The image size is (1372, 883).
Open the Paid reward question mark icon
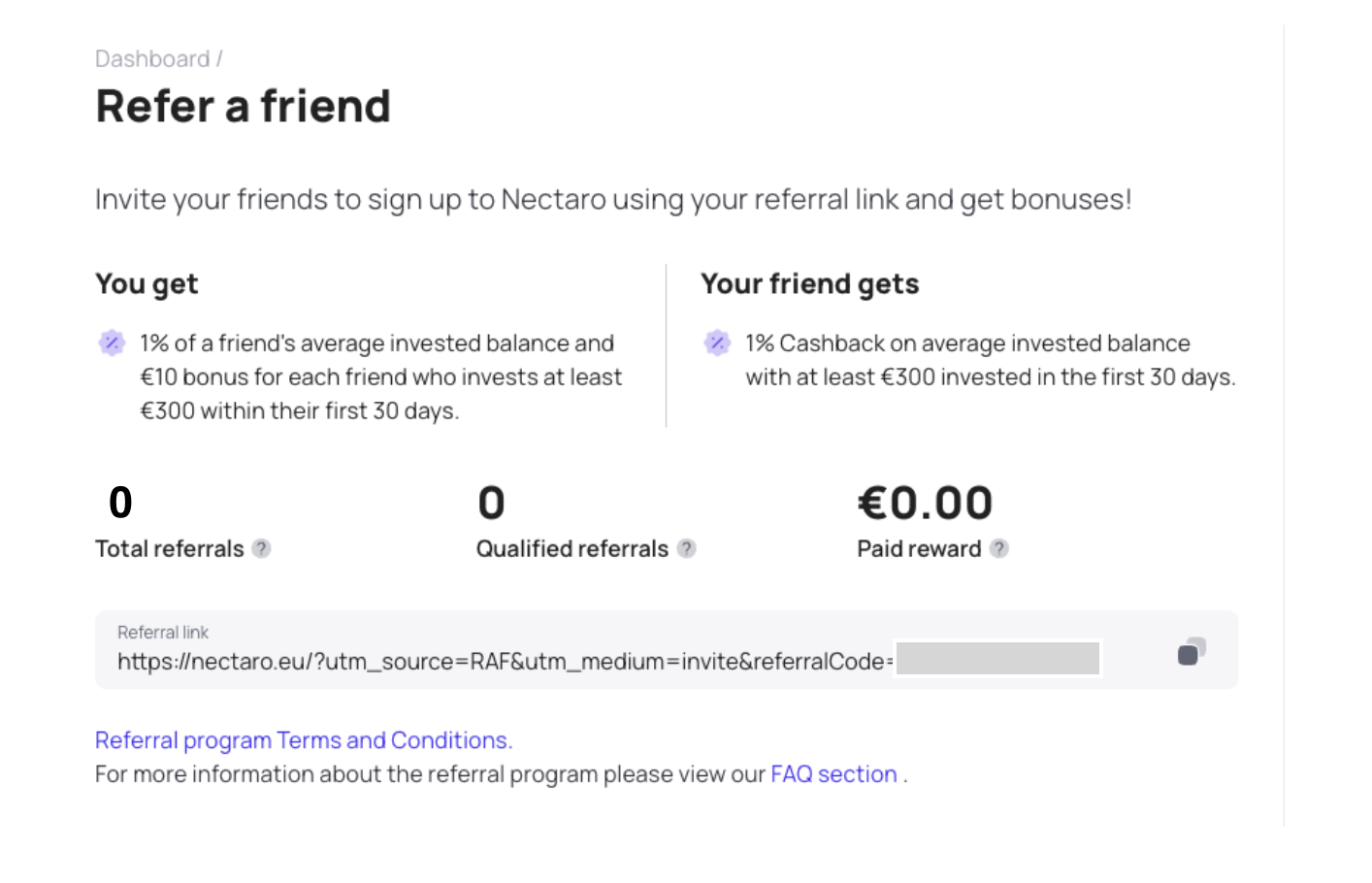[998, 548]
